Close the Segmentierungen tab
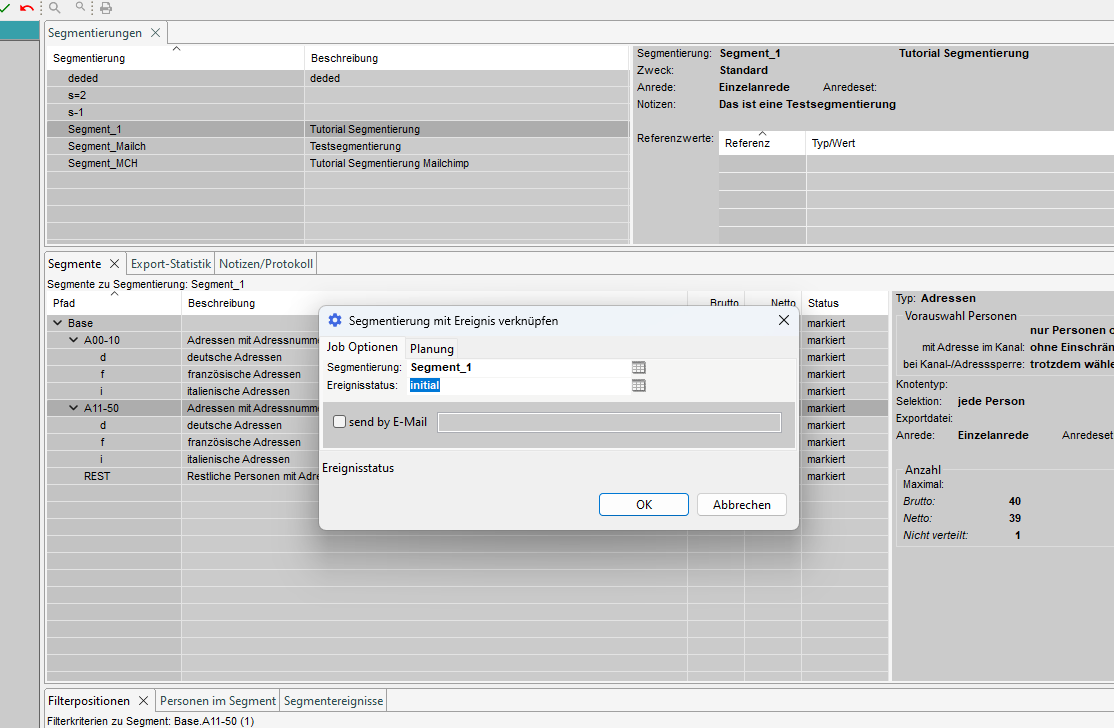Screen dimensions: 1114x728 pyautogui.click(x=155, y=33)
